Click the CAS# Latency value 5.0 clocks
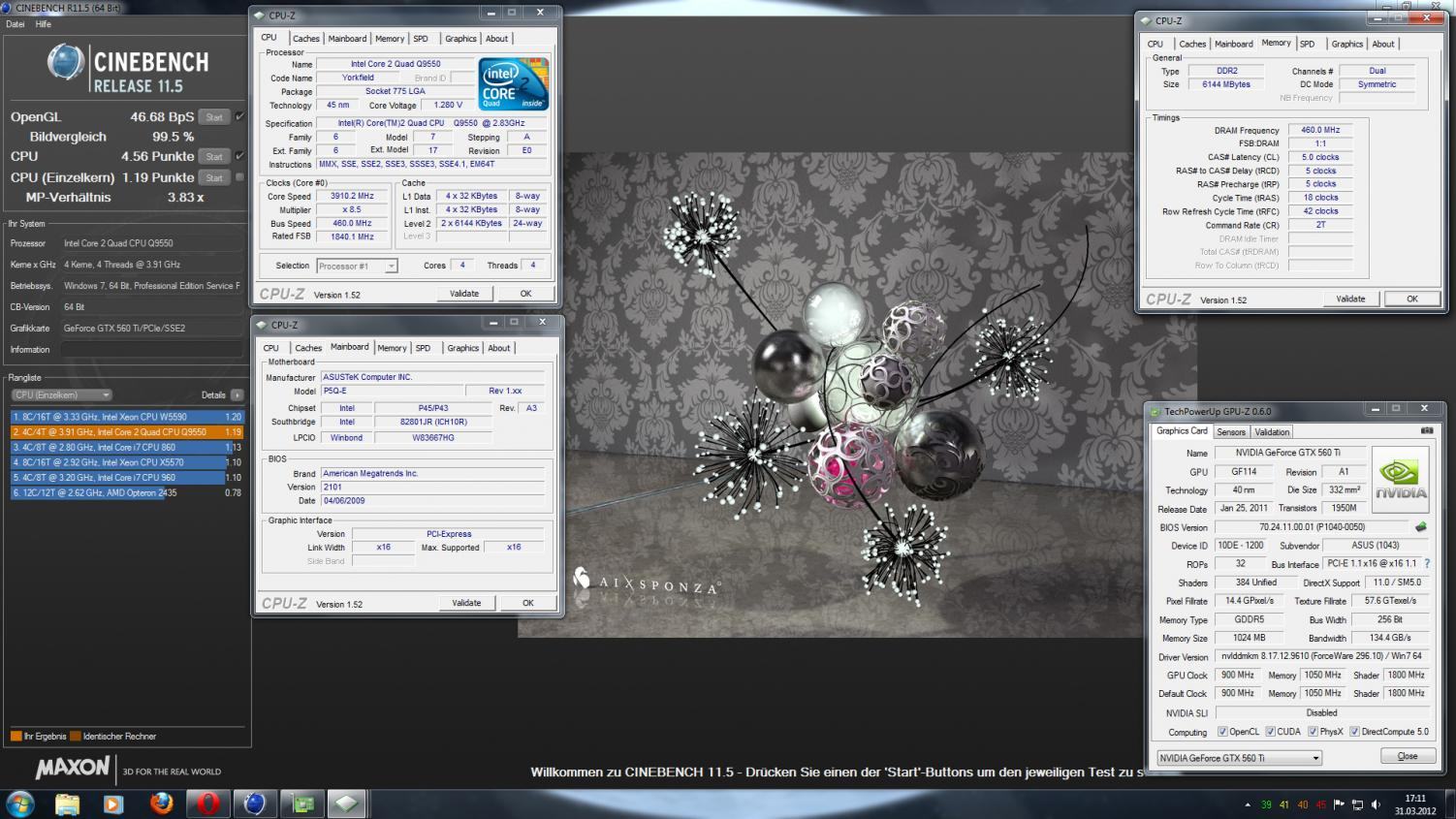The height and width of the screenshot is (819, 1456). point(1320,157)
